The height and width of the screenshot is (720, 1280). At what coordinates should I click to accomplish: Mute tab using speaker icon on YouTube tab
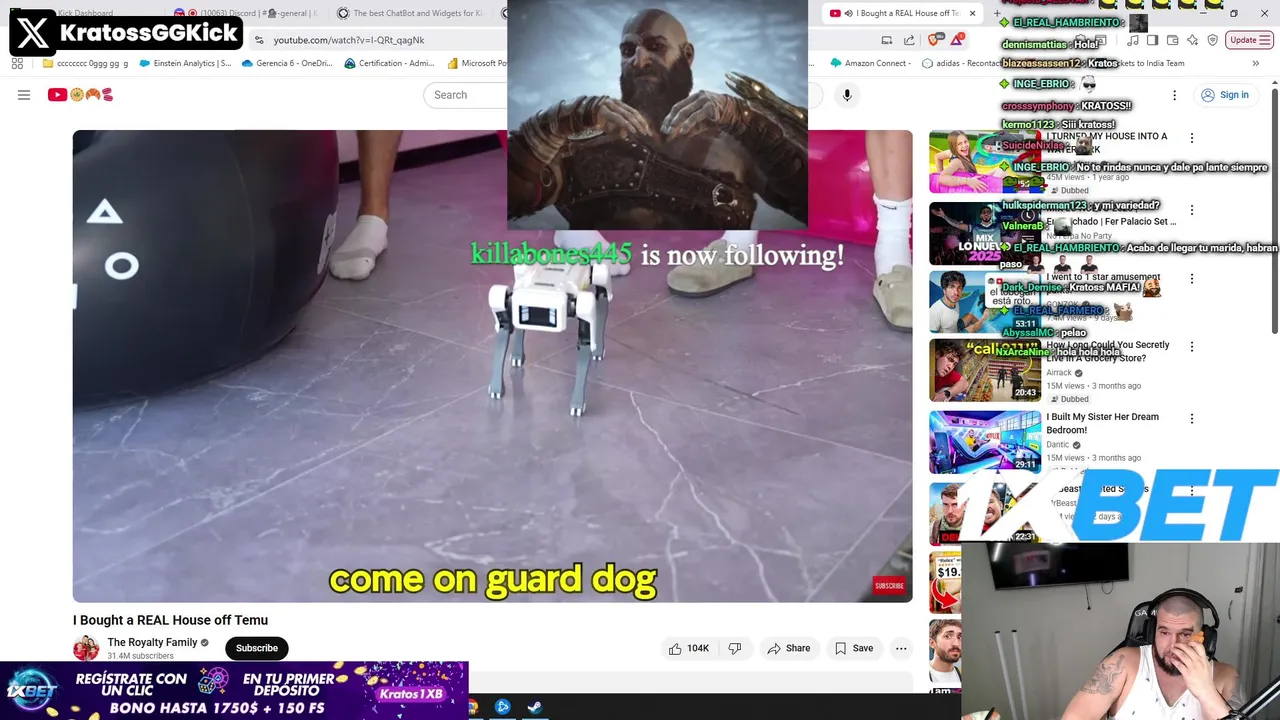tap(848, 13)
